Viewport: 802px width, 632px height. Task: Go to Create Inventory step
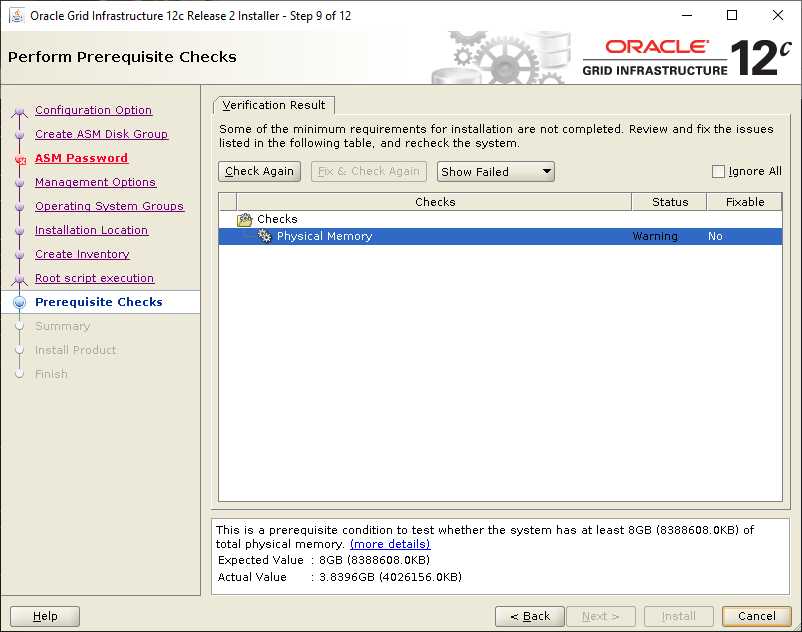(82, 254)
